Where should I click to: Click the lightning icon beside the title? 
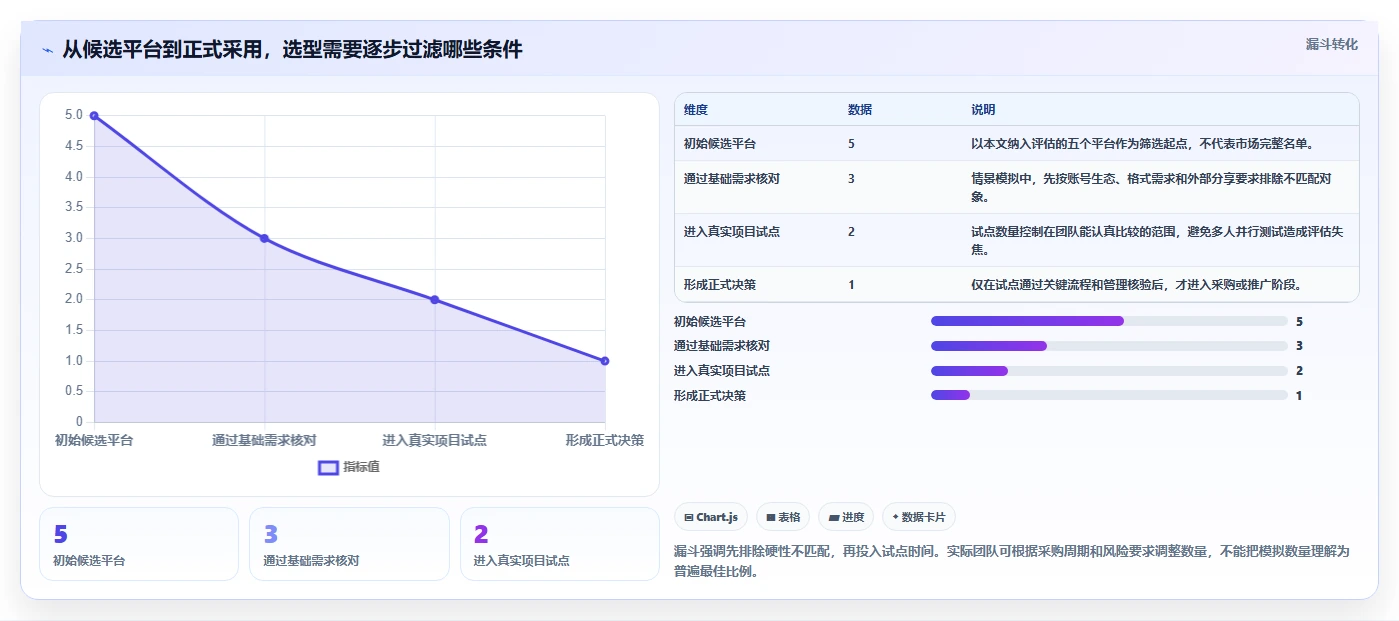(47, 50)
